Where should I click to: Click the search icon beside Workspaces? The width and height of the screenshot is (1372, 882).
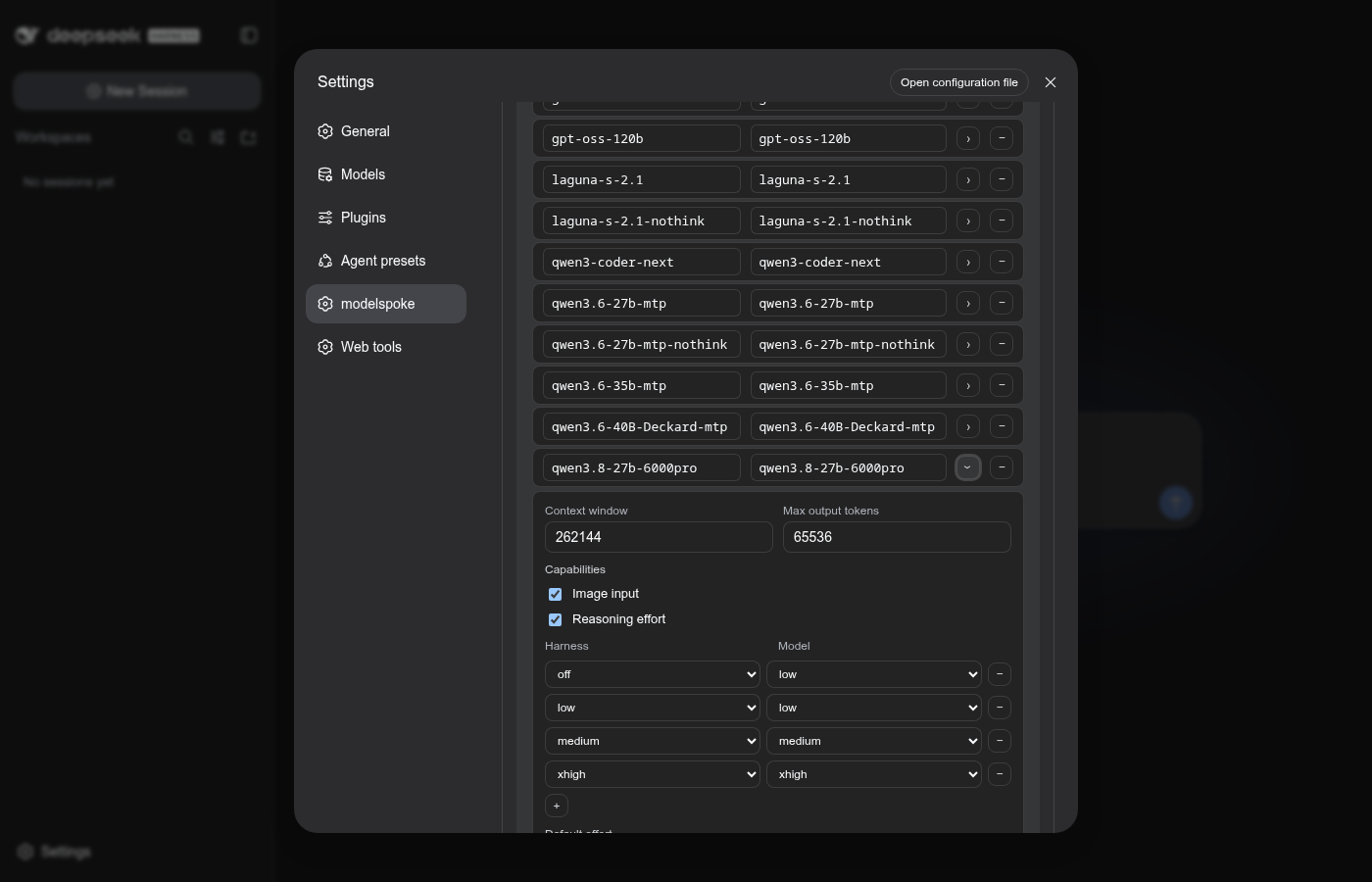point(186,137)
